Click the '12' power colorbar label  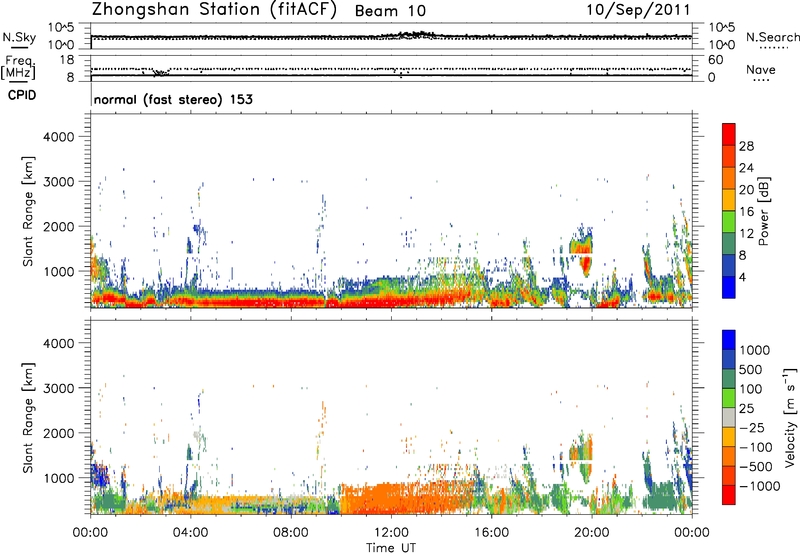tap(746, 234)
